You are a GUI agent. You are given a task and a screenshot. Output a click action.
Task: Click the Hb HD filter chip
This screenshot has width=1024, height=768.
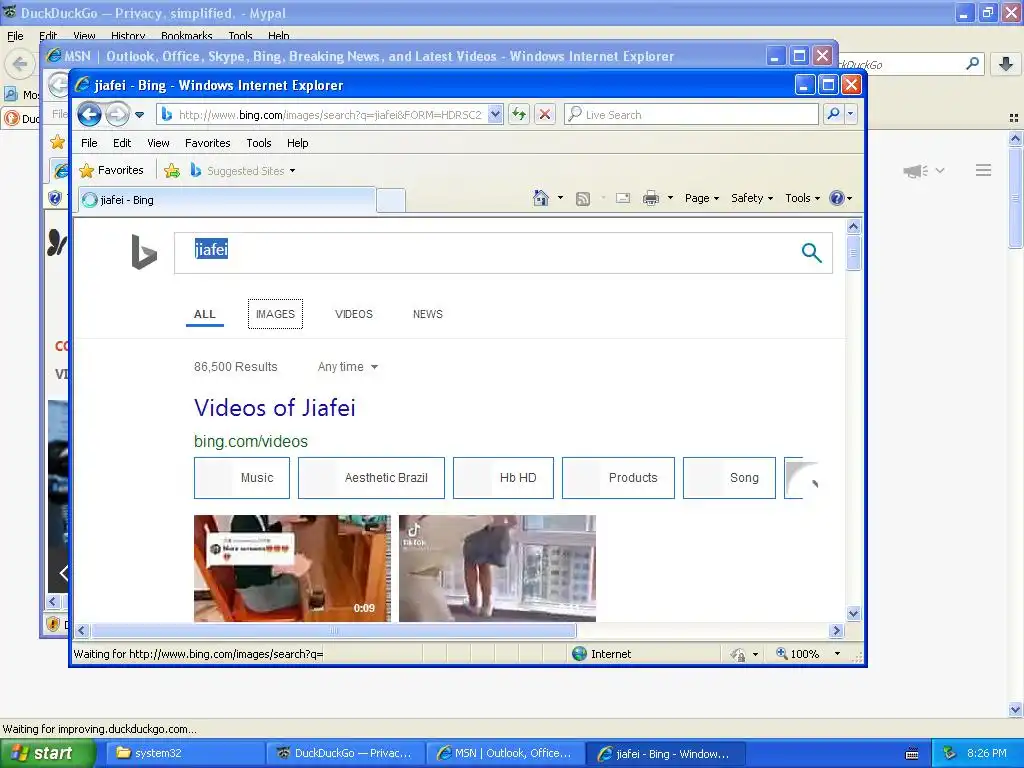[504, 478]
